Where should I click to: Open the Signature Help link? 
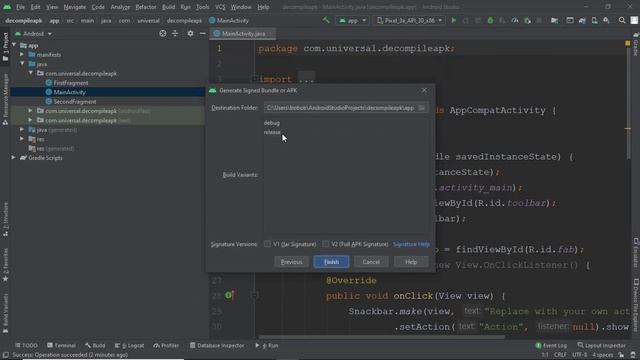tap(411, 244)
